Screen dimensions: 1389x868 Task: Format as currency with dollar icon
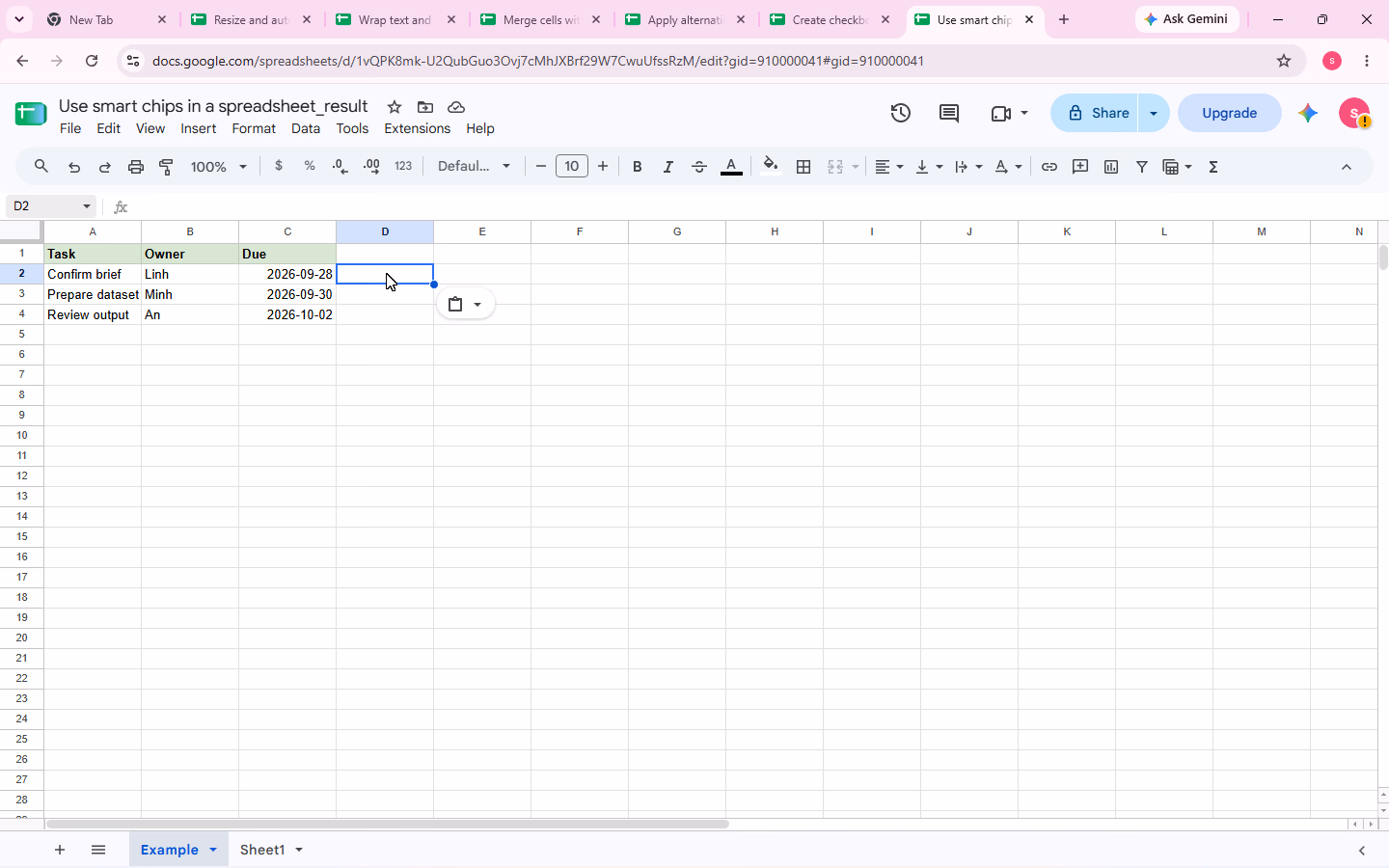click(279, 166)
